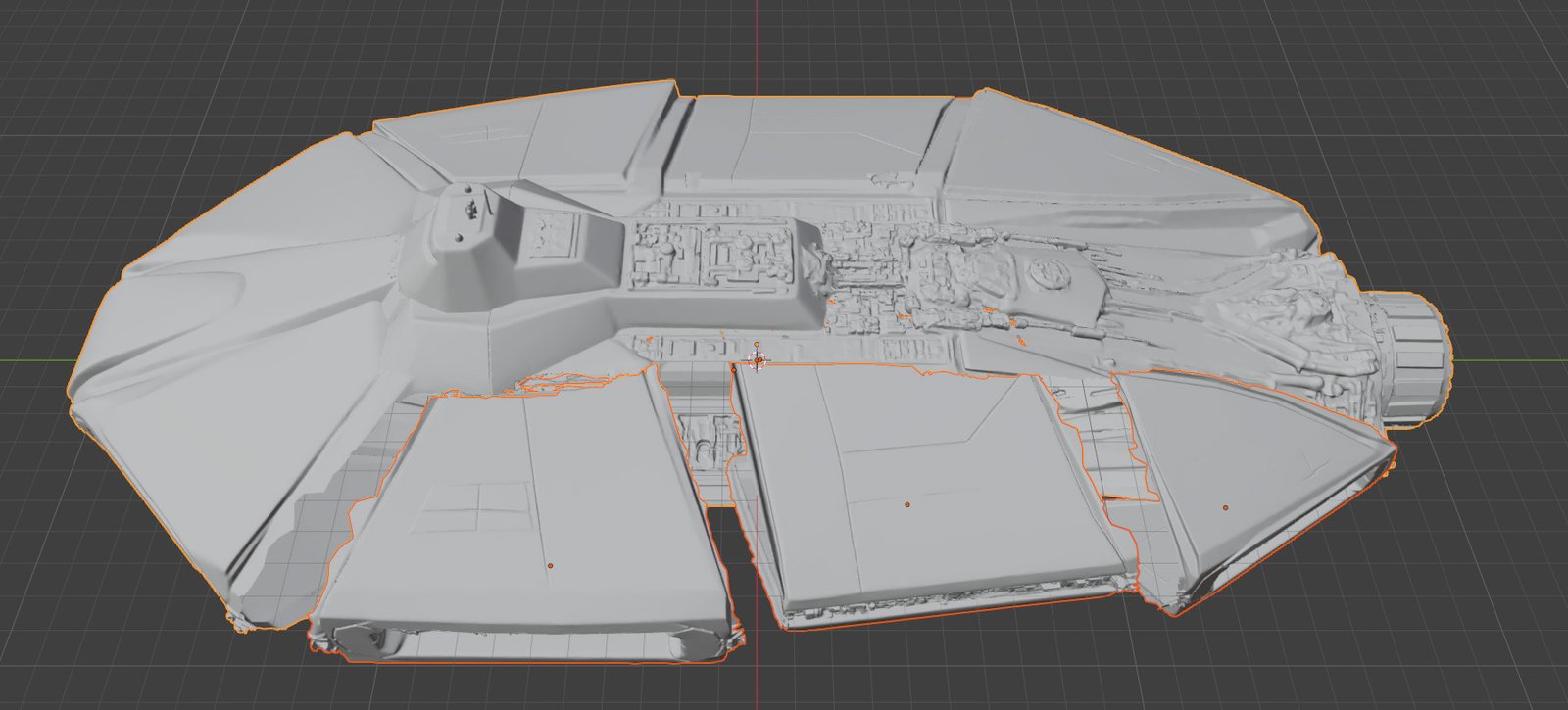
Task: Click the origin dot of the left front panel
Action: [x=550, y=565]
